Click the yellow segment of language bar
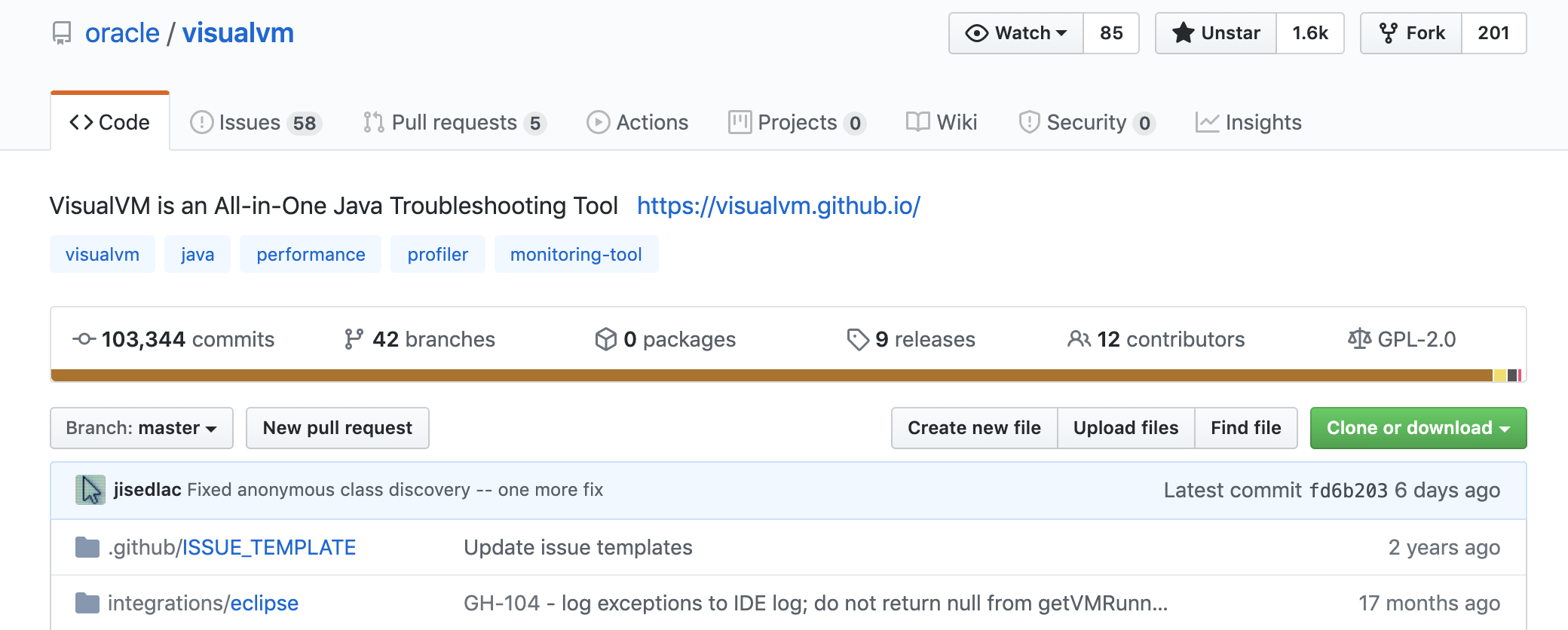Image resolution: width=1568 pixels, height=630 pixels. coord(1500,375)
